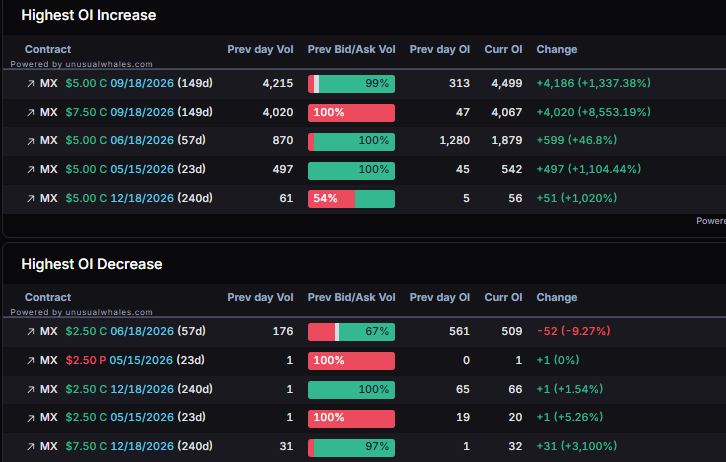Click the +497 (+1,104.44%) change value
The width and height of the screenshot is (726, 462).
588,169
